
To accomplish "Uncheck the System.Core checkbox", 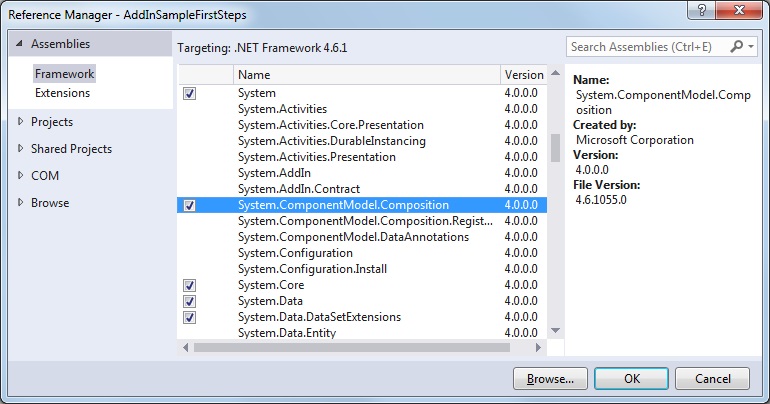I will [189, 285].
